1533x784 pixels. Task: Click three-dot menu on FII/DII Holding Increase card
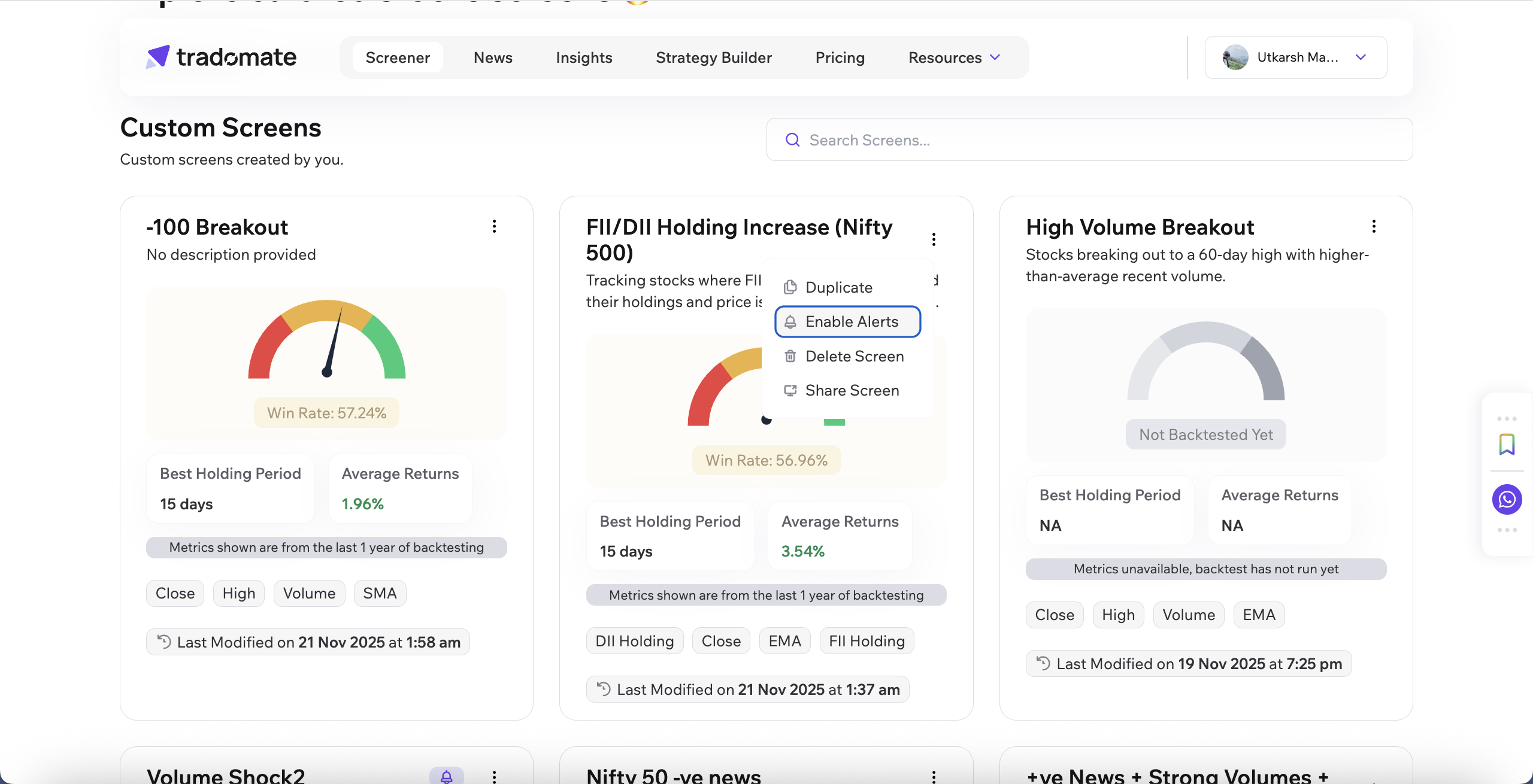[x=934, y=239]
